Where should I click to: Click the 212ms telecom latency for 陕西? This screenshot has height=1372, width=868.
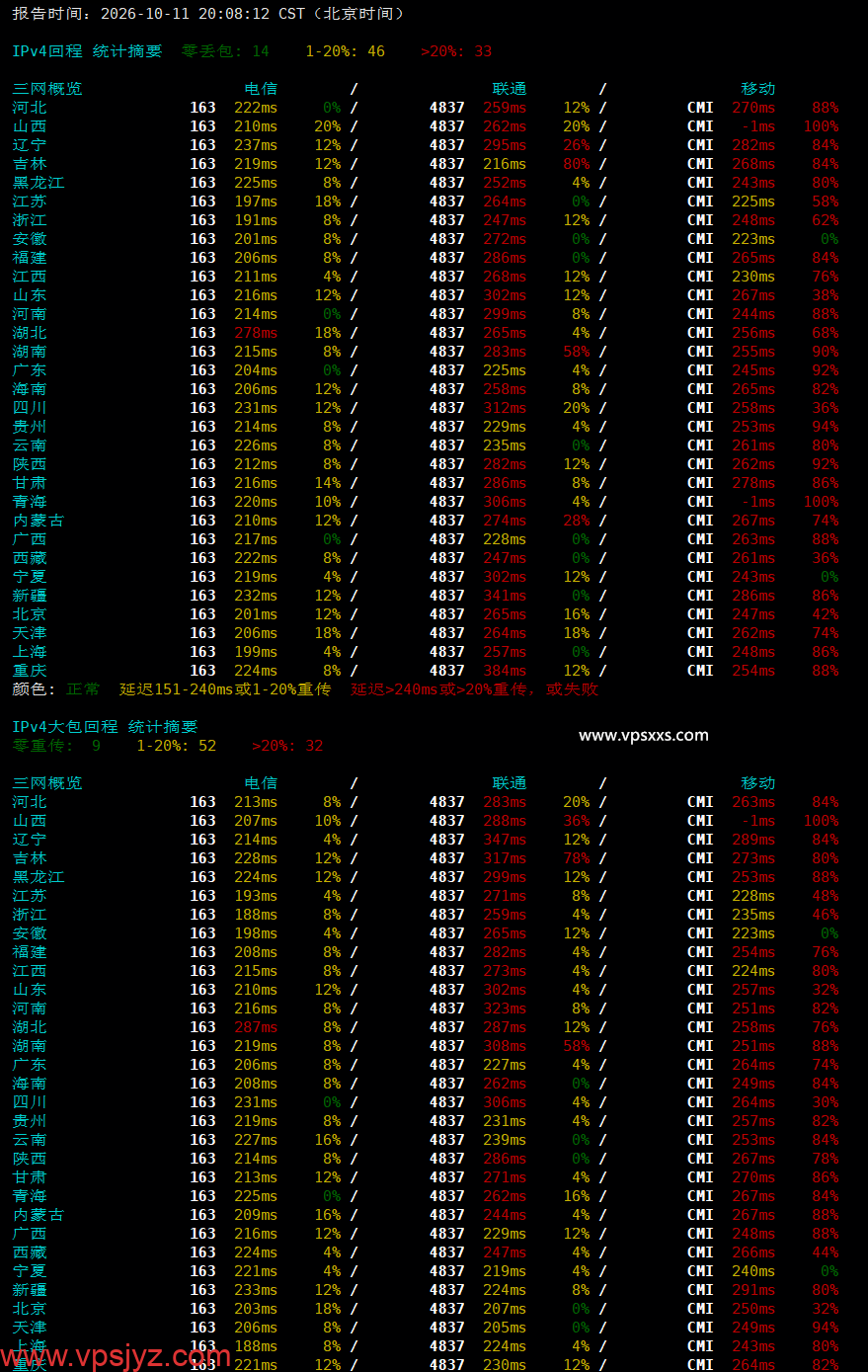pos(256,464)
